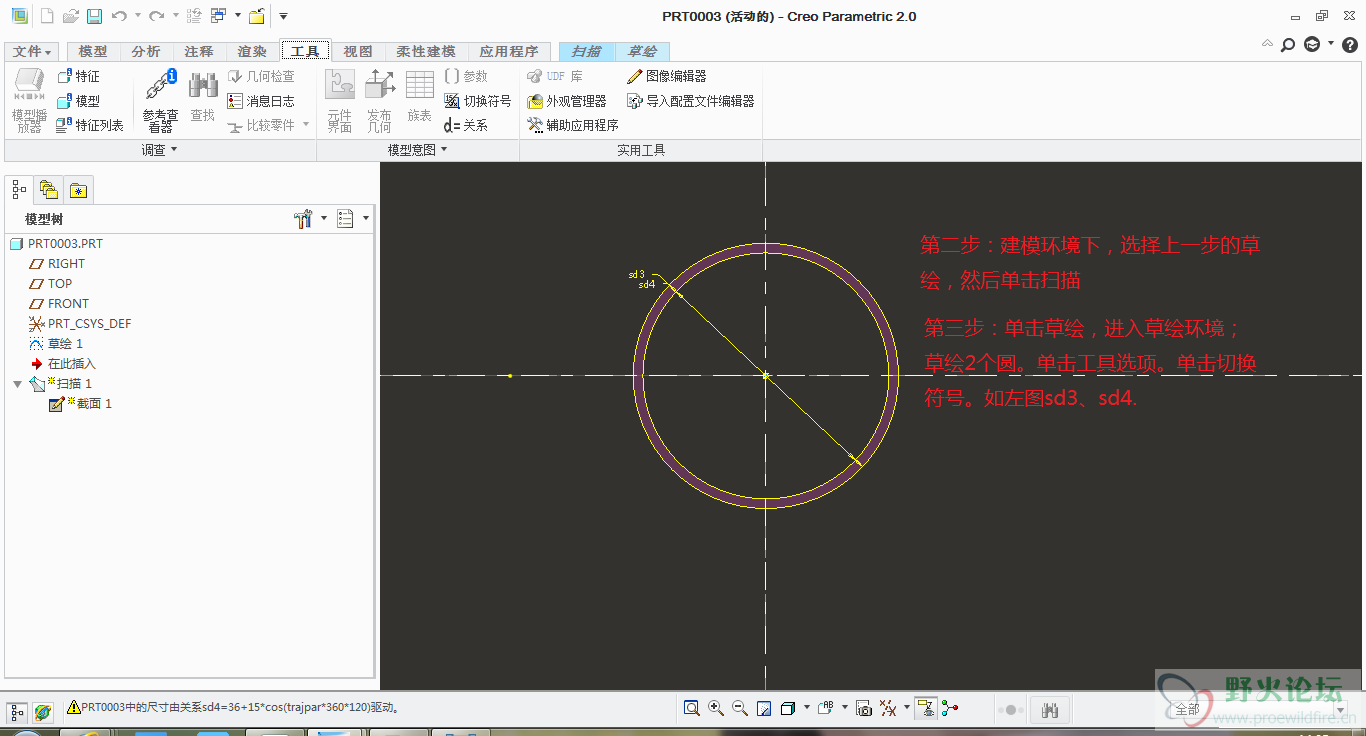
Task: Collapse the 扫描 1 tree node
Action: click(x=17, y=384)
